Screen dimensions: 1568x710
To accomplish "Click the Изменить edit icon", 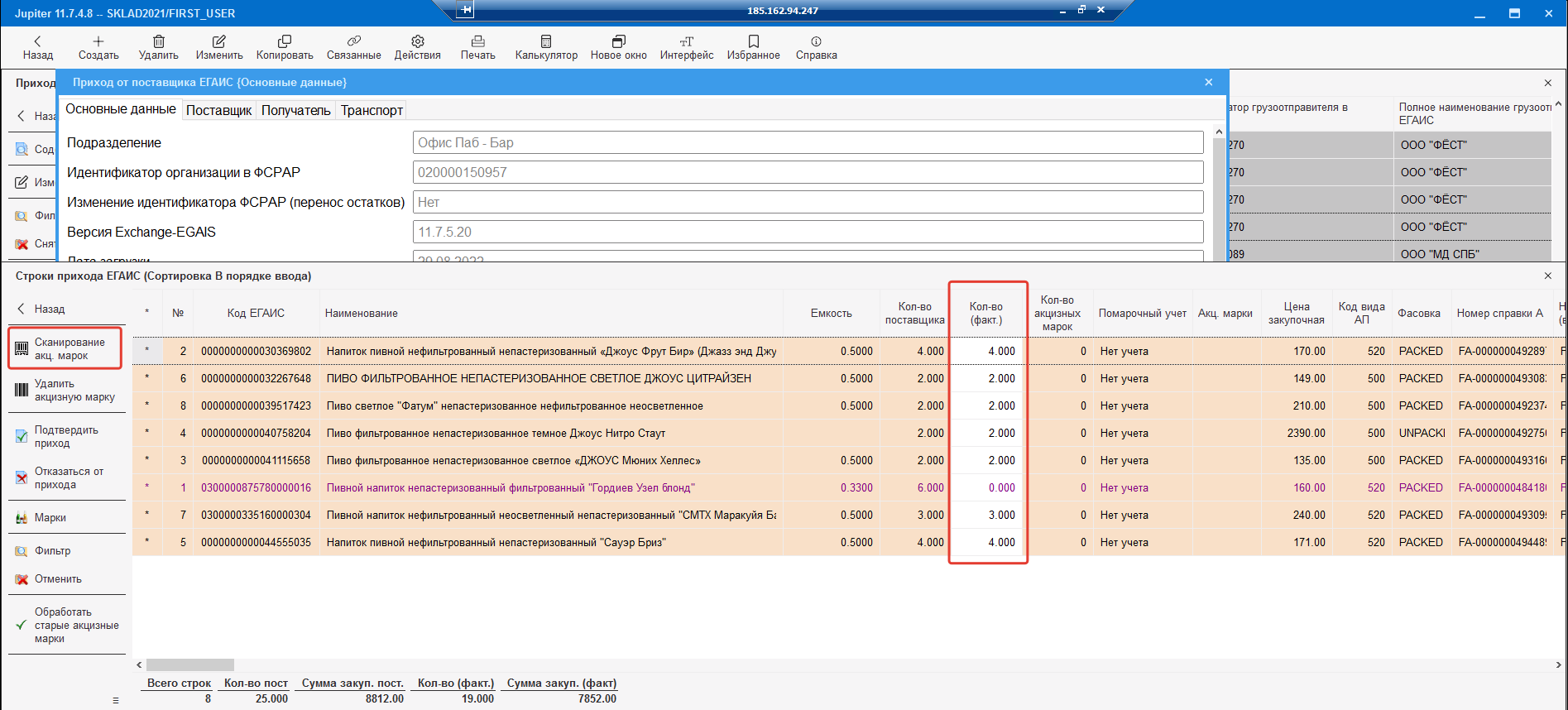I will (x=219, y=41).
